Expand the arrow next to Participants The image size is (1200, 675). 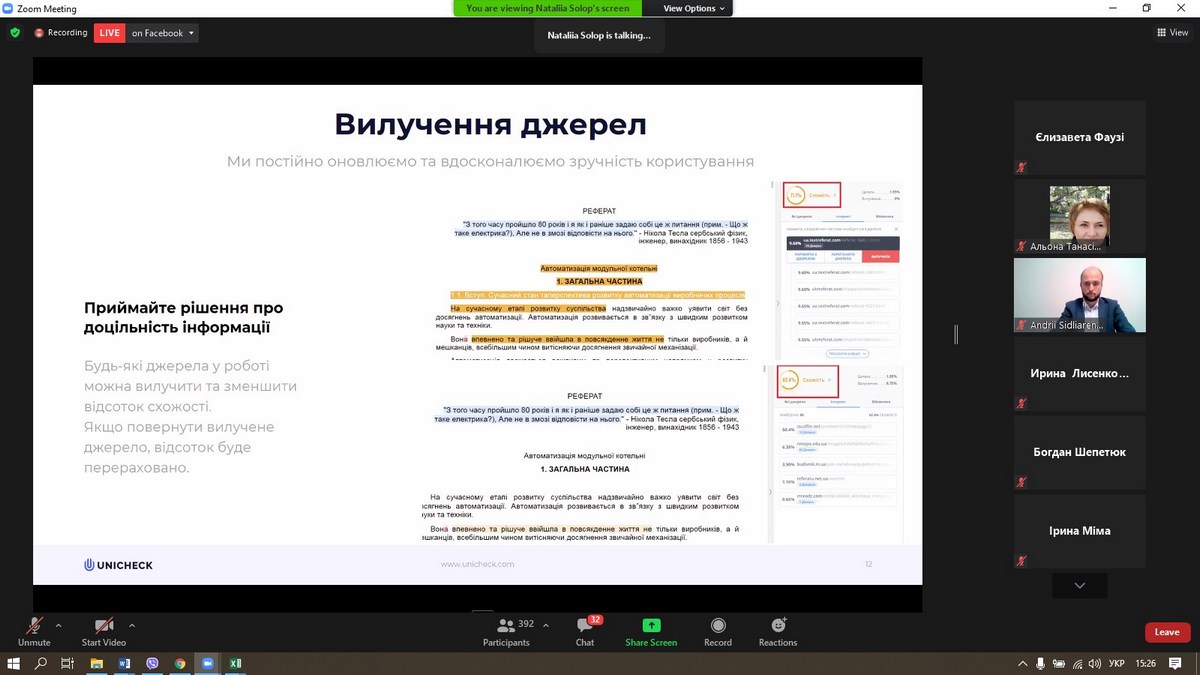pyautogui.click(x=545, y=626)
